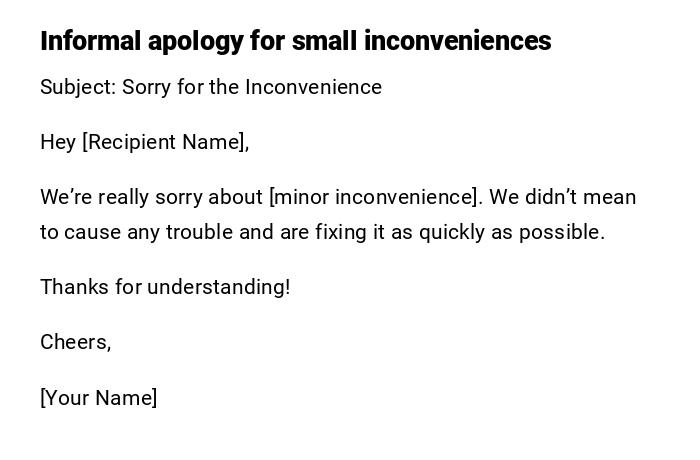This screenshot has width=700, height=460.
Task: Click the word 'about' in body text
Action: point(235,197)
